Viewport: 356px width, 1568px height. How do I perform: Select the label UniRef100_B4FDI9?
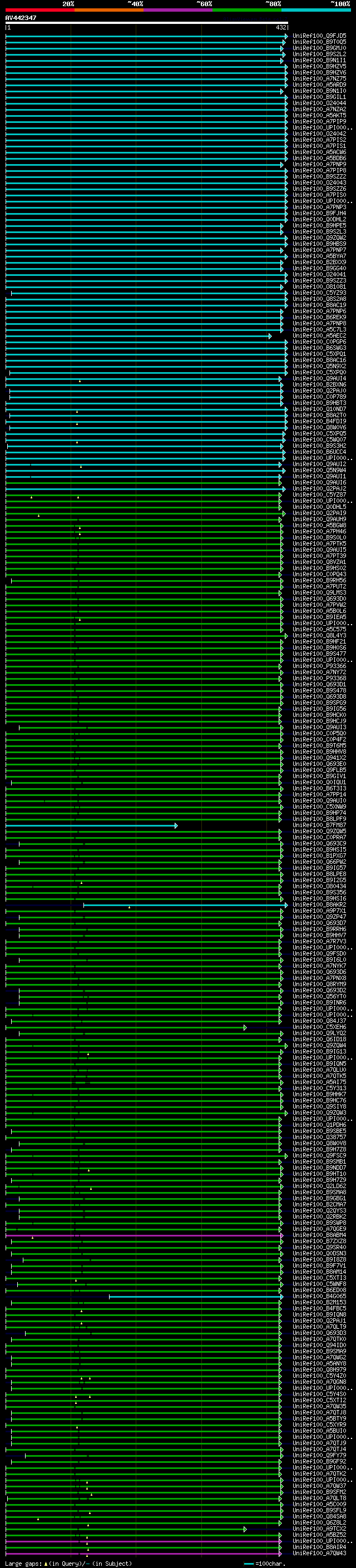pos(319,421)
